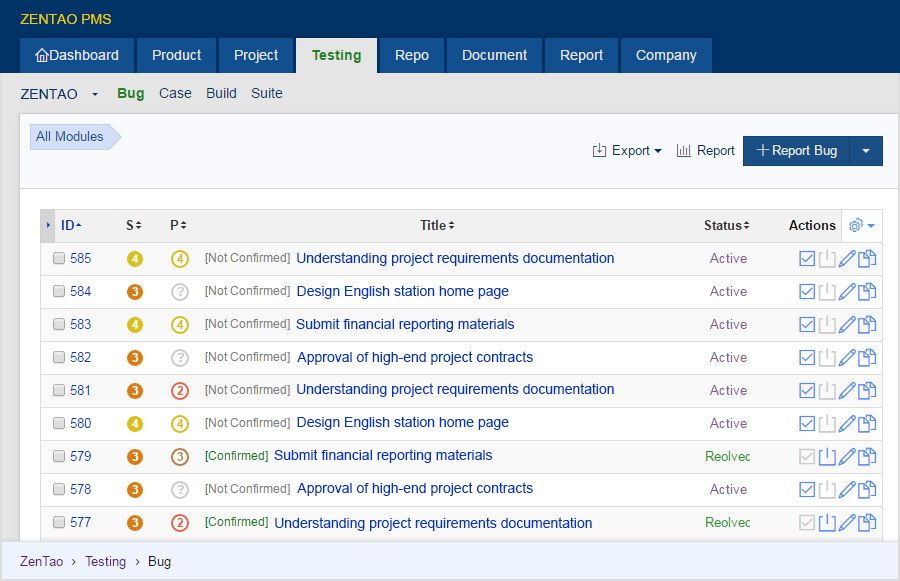Select checkbox for bug 578
The image size is (900, 581).
point(59,489)
